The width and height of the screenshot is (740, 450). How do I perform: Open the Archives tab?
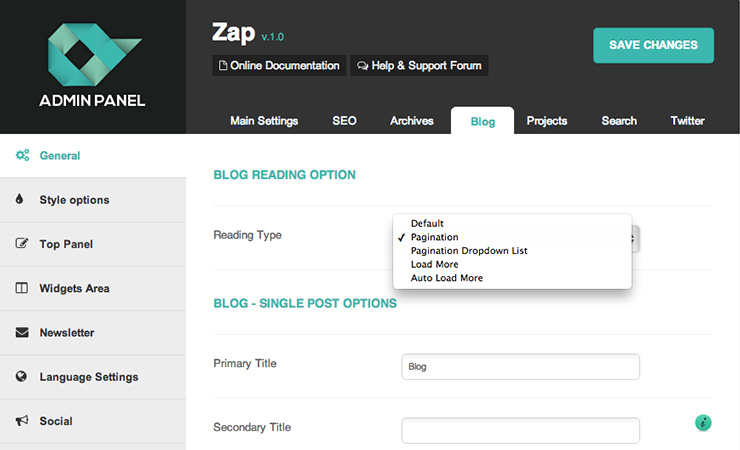pos(412,121)
